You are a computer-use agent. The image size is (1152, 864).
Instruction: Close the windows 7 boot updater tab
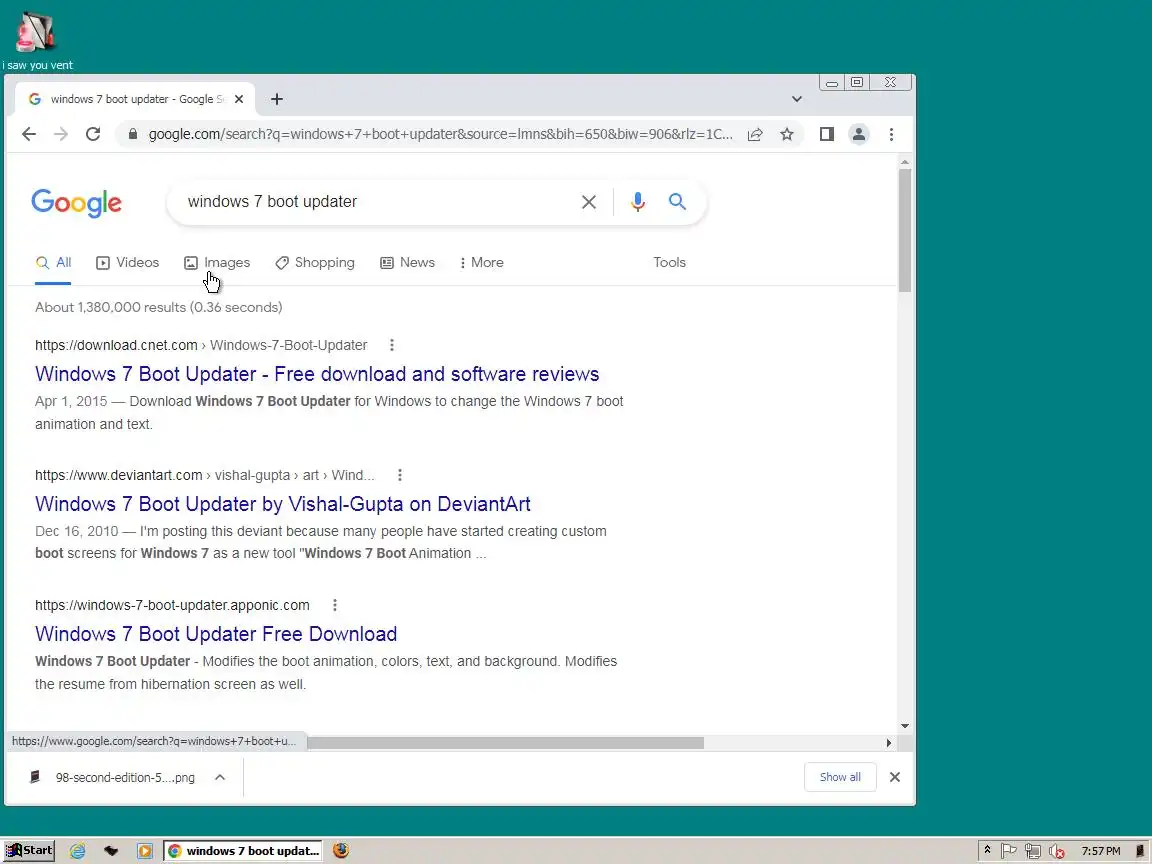pos(239,99)
